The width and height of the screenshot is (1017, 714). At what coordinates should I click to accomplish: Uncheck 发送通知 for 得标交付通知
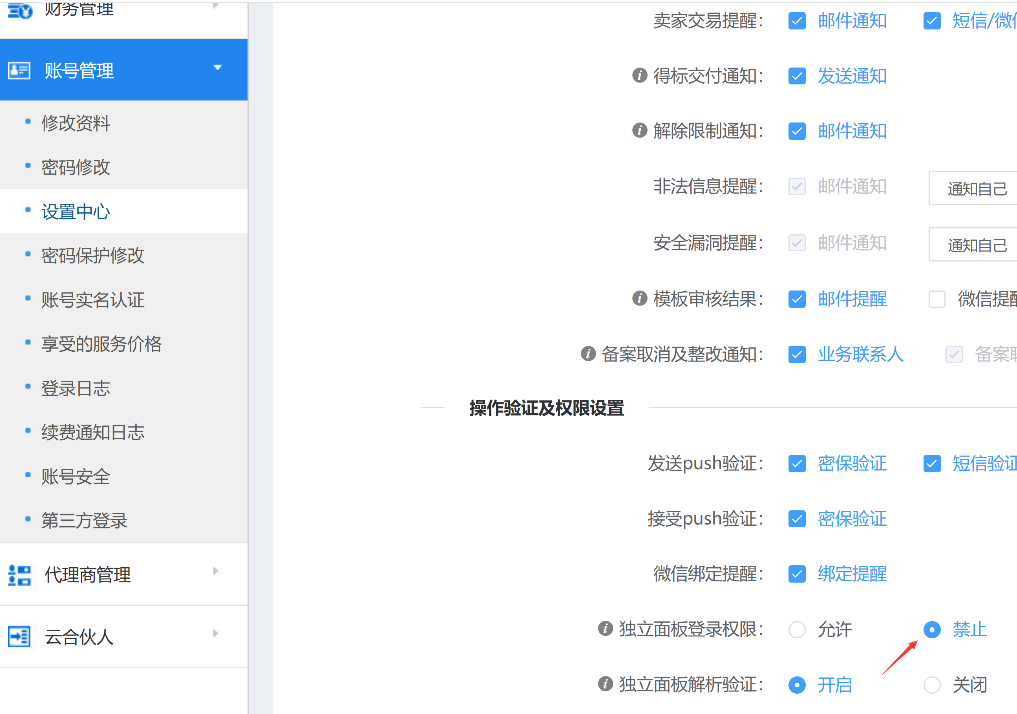(797, 77)
